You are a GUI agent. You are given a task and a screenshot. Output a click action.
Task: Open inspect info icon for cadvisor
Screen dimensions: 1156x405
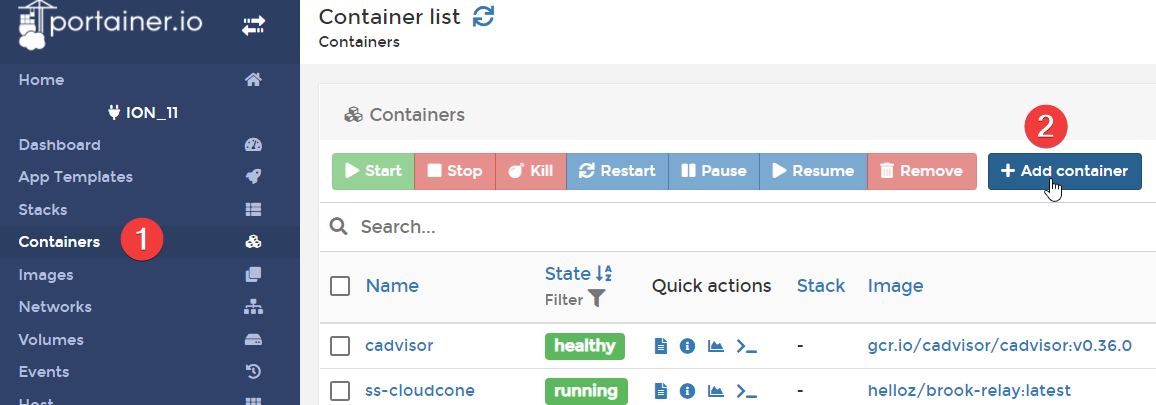click(x=687, y=346)
